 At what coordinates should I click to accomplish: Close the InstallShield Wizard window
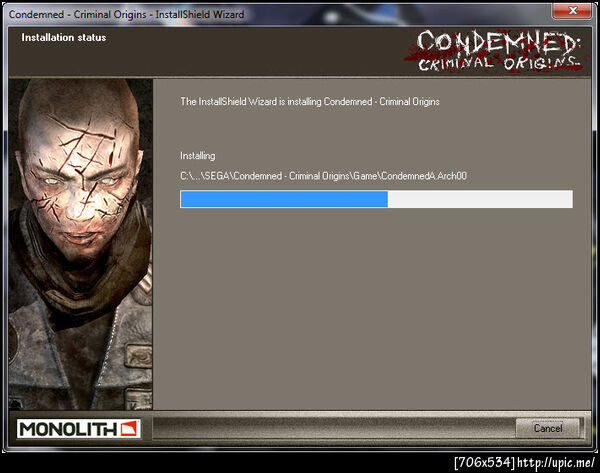click(x=572, y=10)
